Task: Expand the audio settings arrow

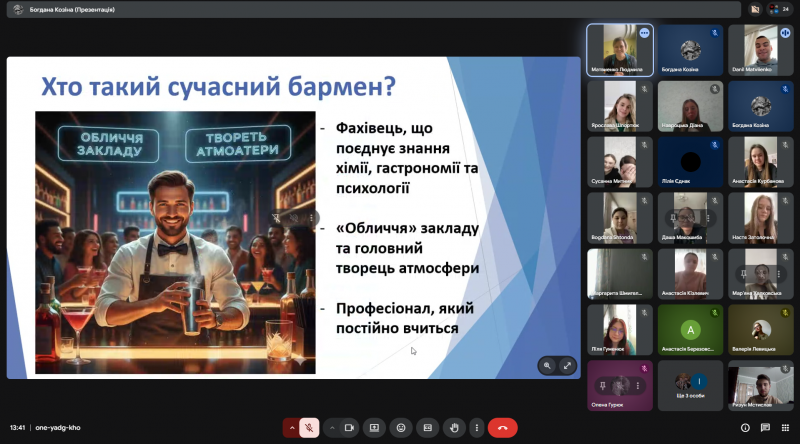Action: click(292, 427)
